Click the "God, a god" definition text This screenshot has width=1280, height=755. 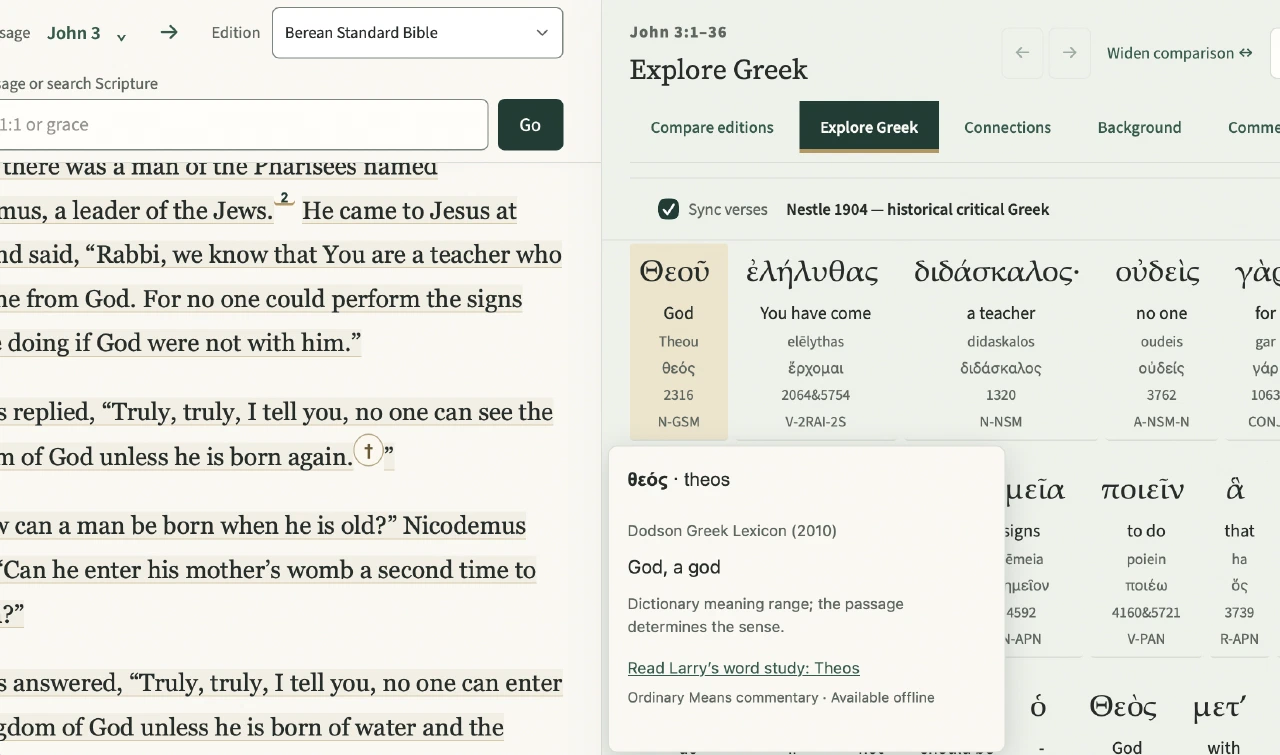(x=674, y=567)
